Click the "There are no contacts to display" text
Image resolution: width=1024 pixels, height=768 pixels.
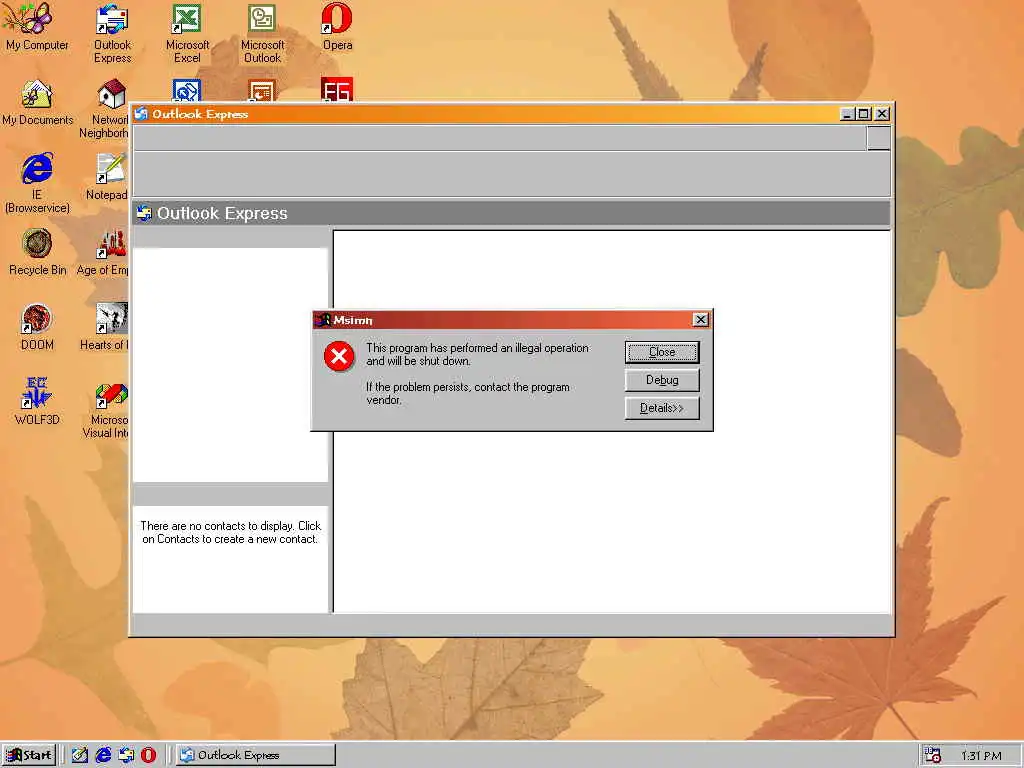coord(231,532)
